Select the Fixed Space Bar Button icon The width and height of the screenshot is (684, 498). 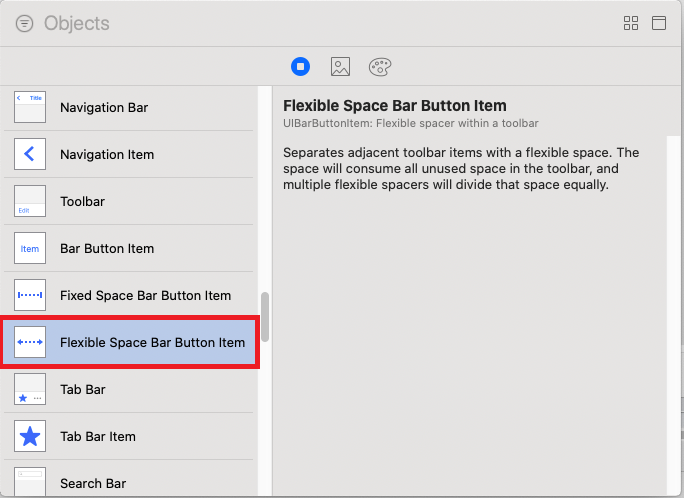(x=30, y=295)
